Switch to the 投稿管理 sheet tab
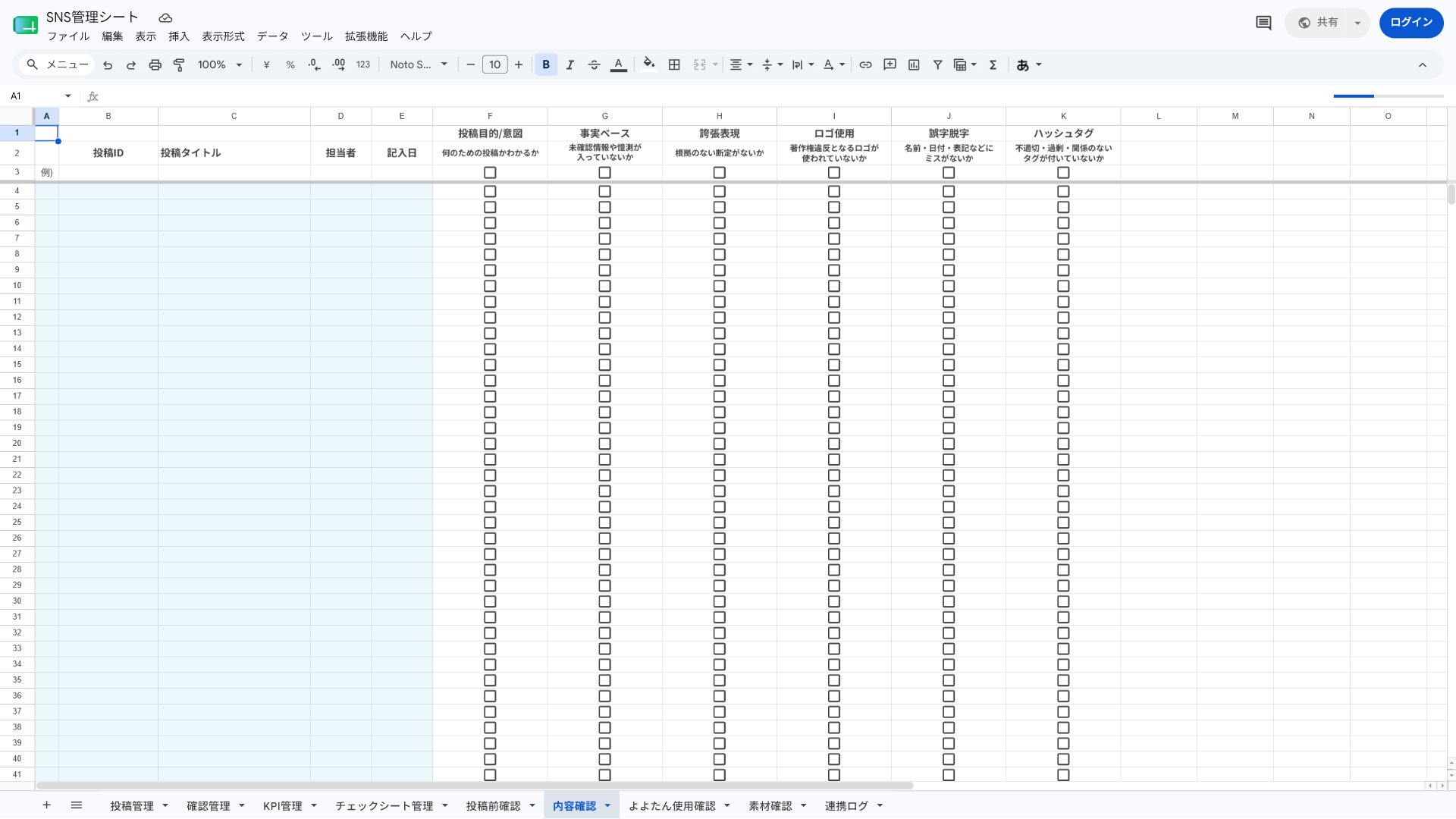This screenshot has height=819, width=1456. [x=131, y=806]
